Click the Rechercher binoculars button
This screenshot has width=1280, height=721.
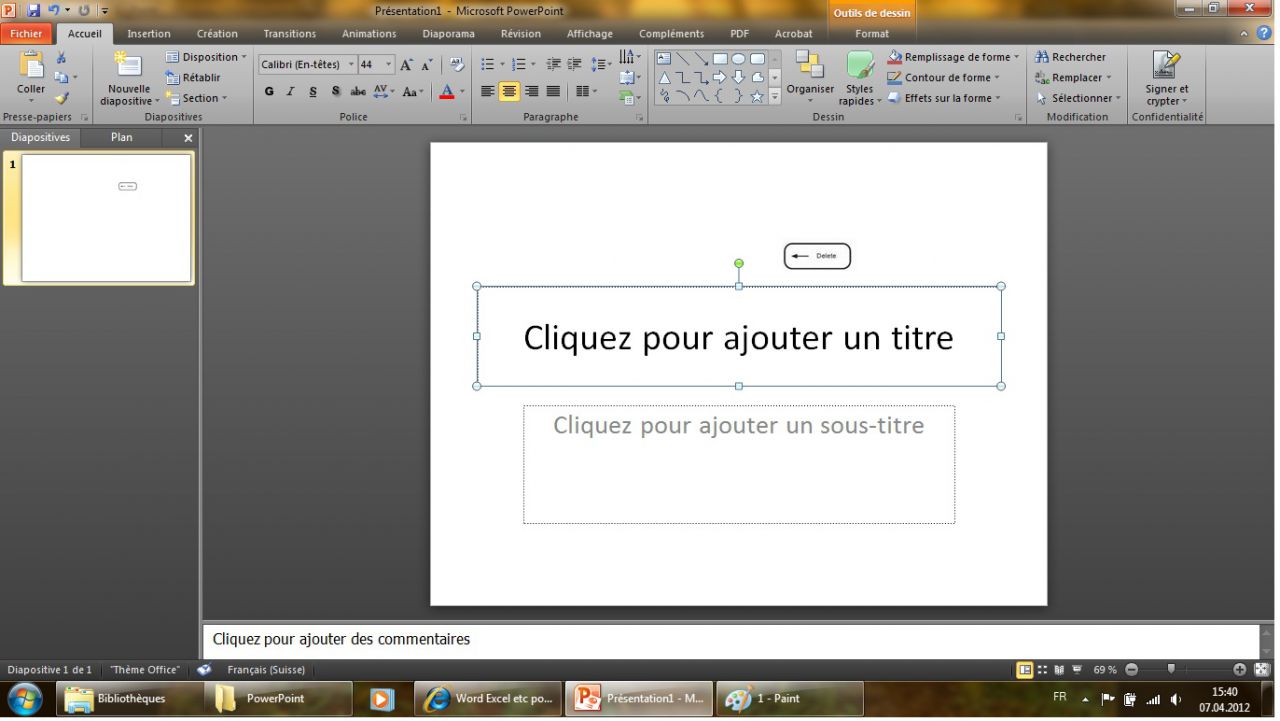[1070, 57]
